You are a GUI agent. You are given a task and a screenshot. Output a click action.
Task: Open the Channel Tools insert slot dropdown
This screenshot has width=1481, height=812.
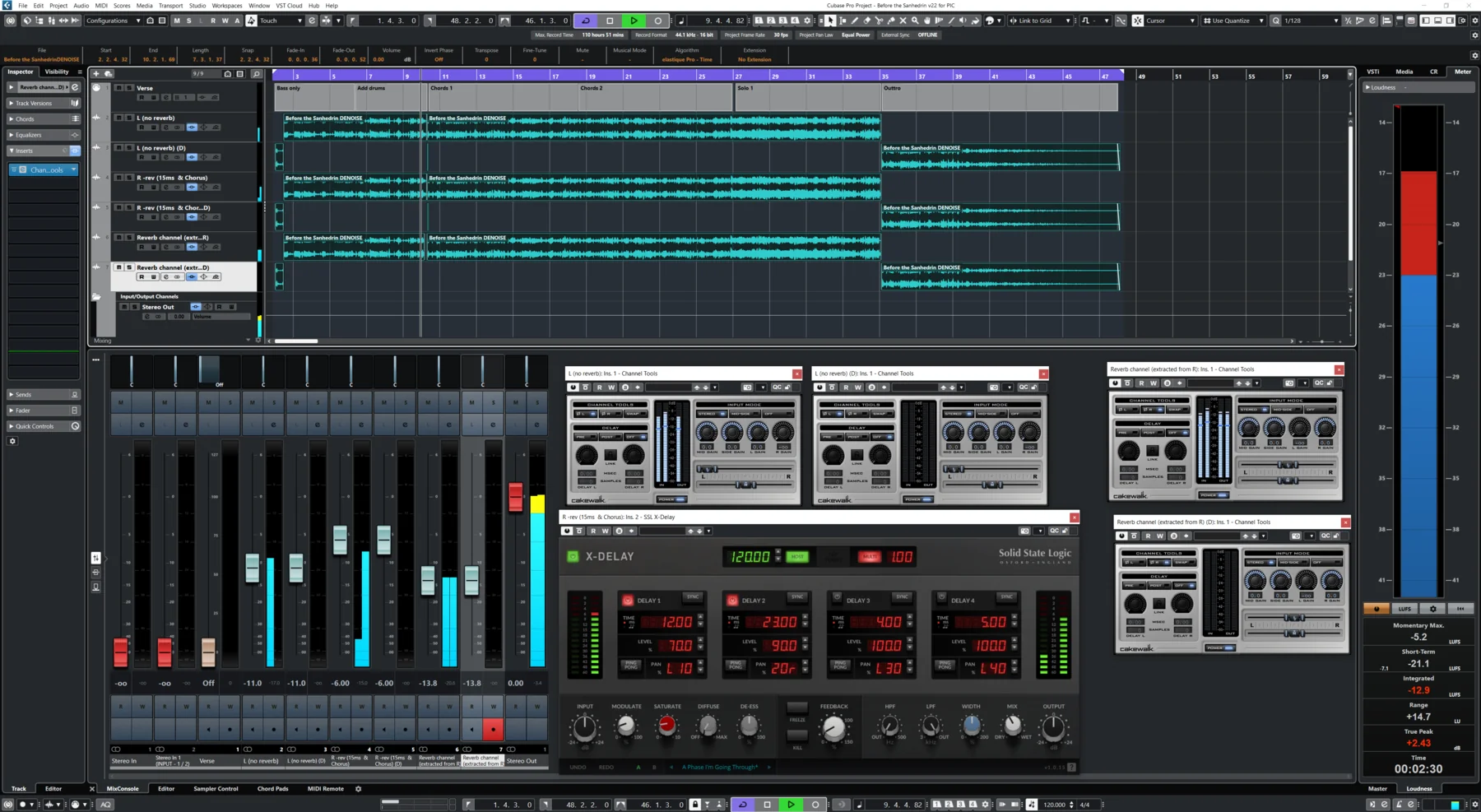(x=73, y=169)
